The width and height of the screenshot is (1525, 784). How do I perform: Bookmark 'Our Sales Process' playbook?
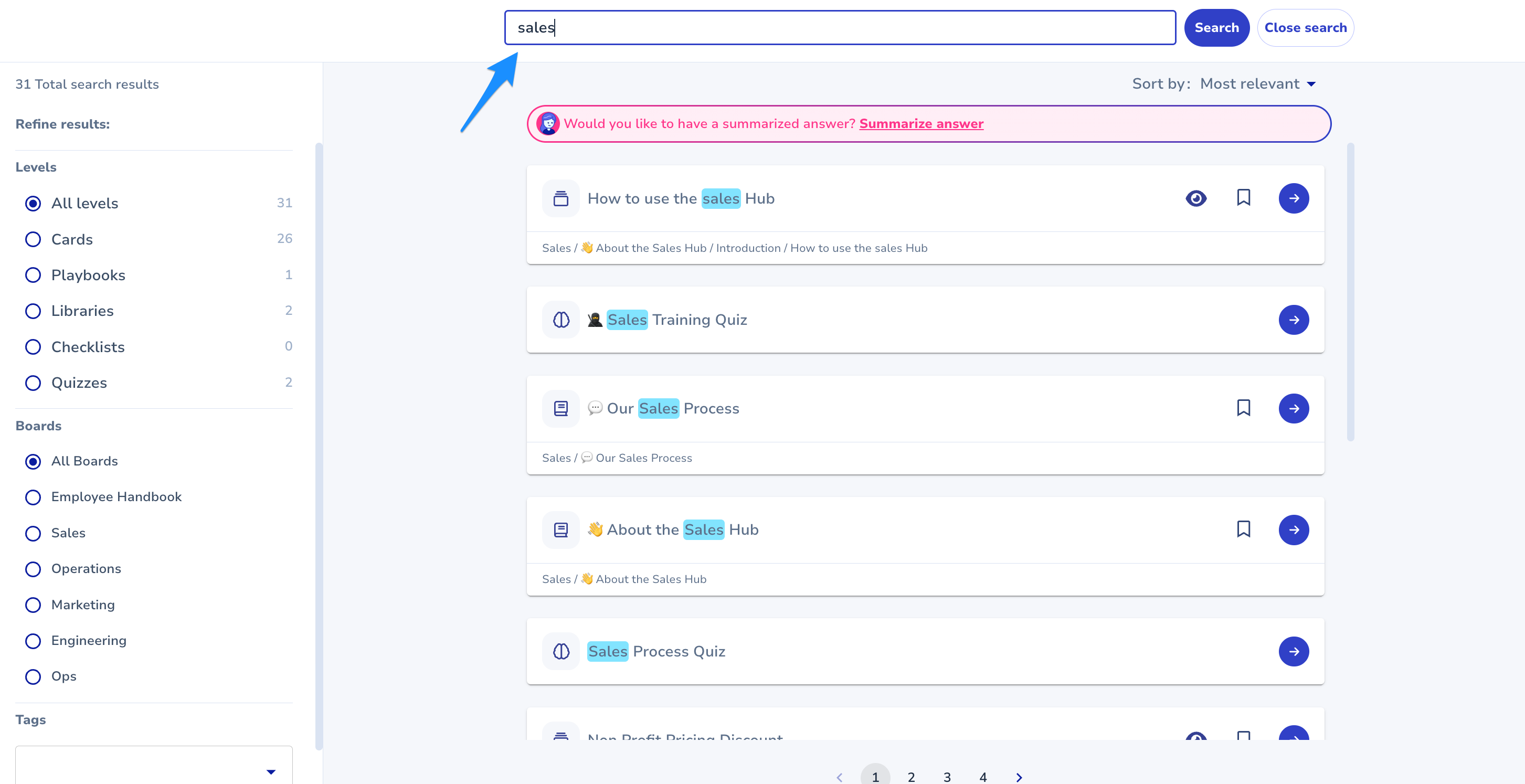coord(1243,408)
